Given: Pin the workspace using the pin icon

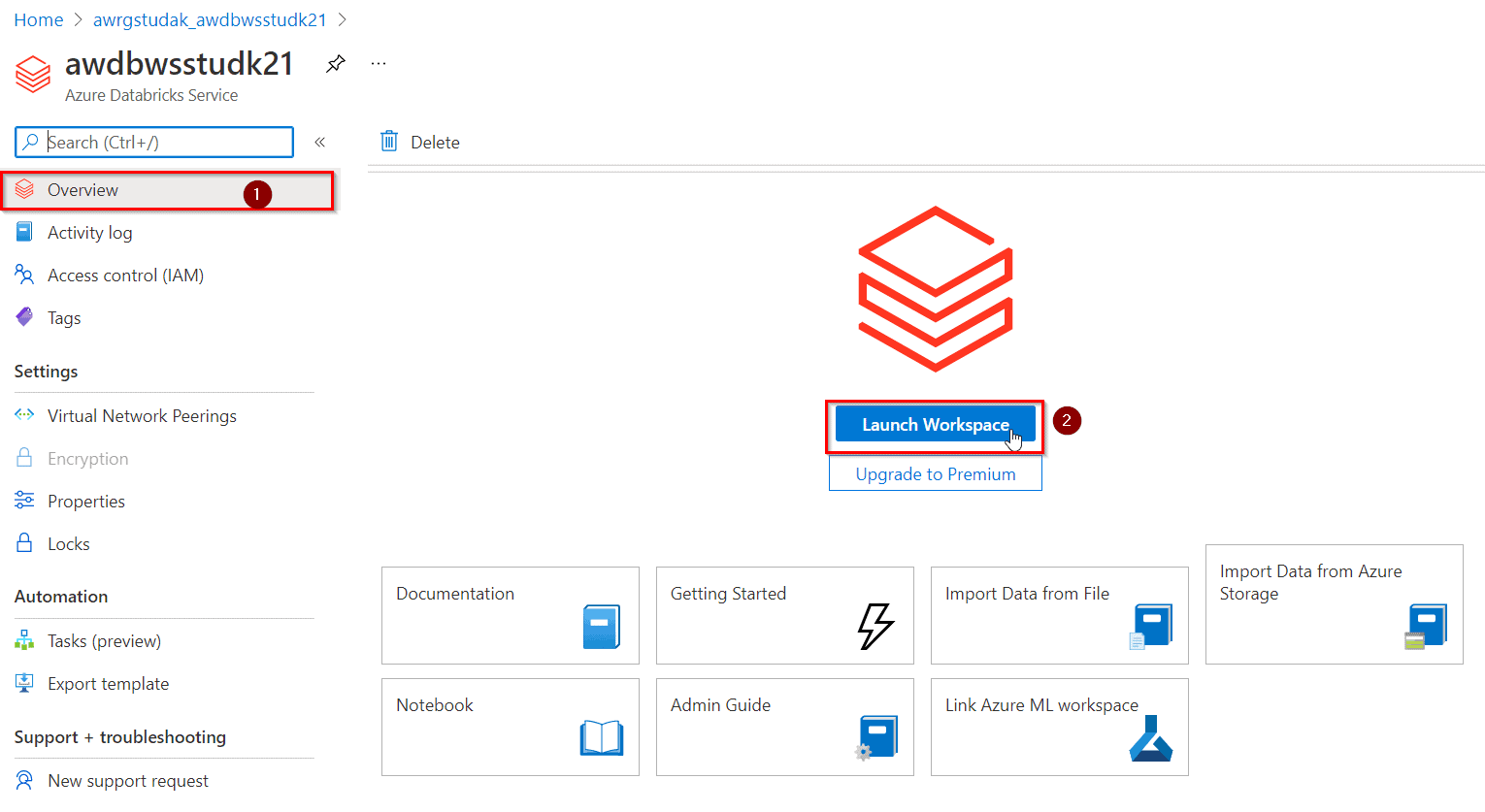Looking at the screenshot, I should pyautogui.click(x=335, y=62).
